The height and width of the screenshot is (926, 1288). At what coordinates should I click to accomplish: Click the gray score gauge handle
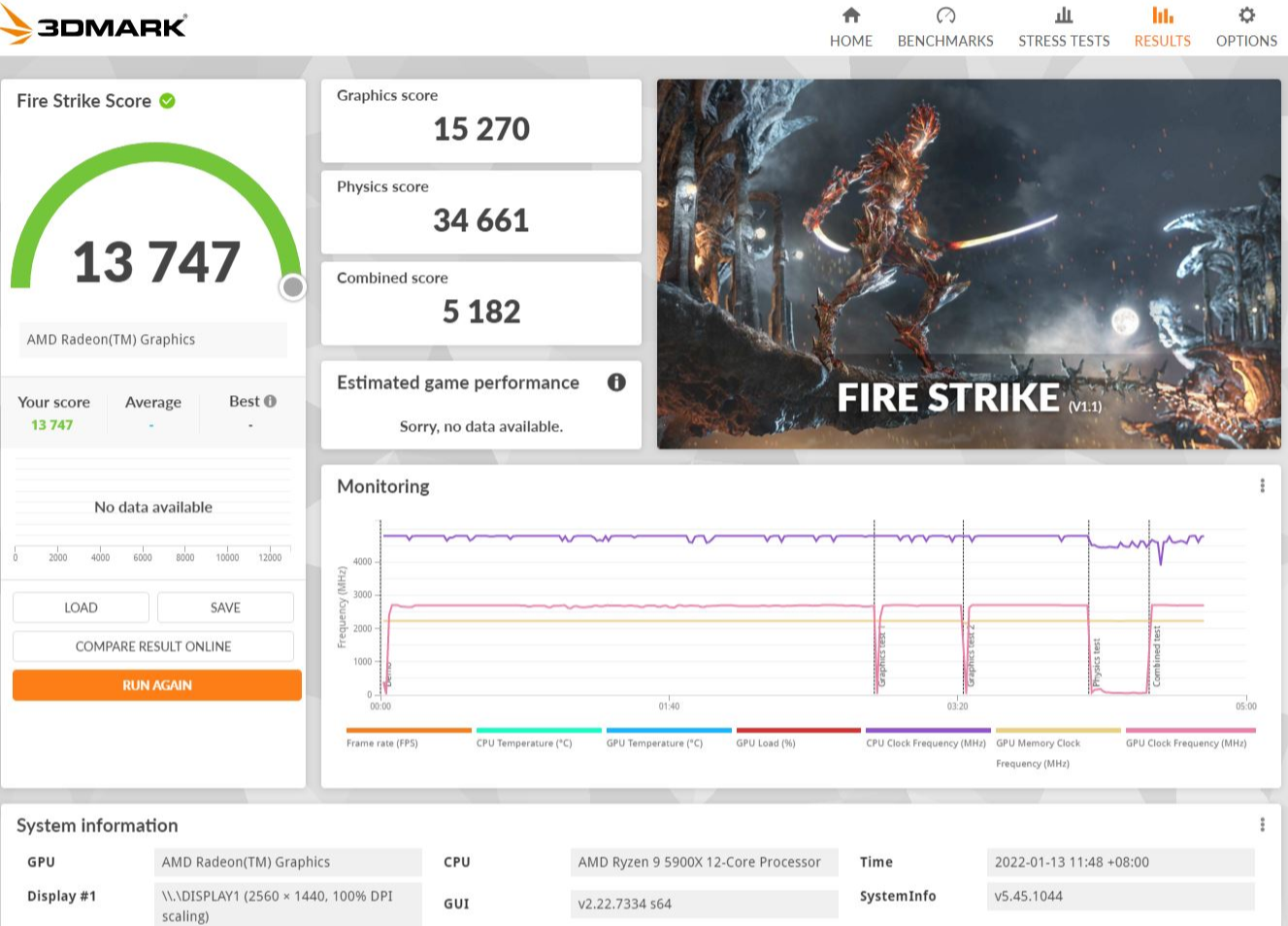(x=292, y=287)
